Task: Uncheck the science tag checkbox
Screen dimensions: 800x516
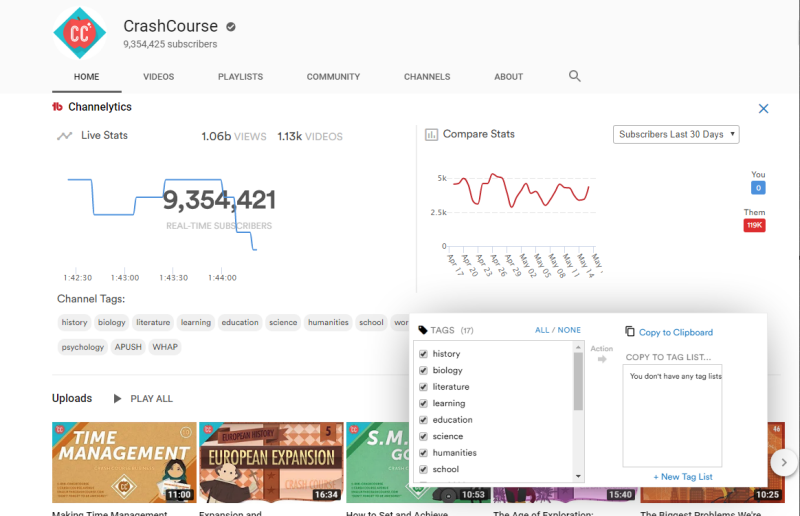Action: 423,436
